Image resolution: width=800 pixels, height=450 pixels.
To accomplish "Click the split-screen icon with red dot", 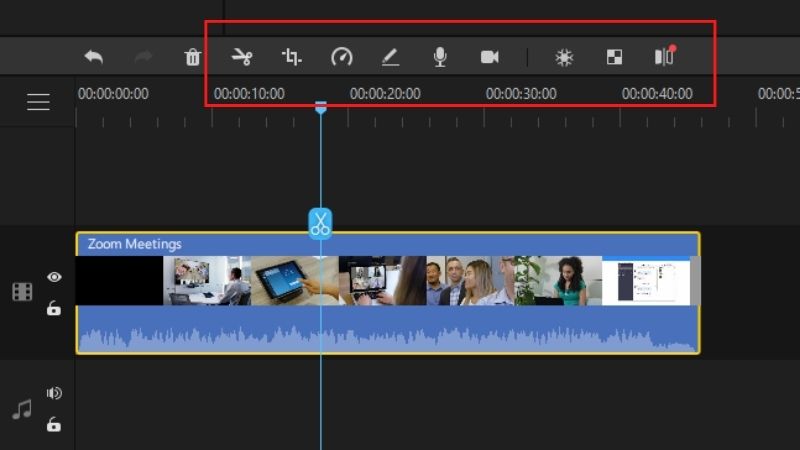I will click(x=665, y=56).
